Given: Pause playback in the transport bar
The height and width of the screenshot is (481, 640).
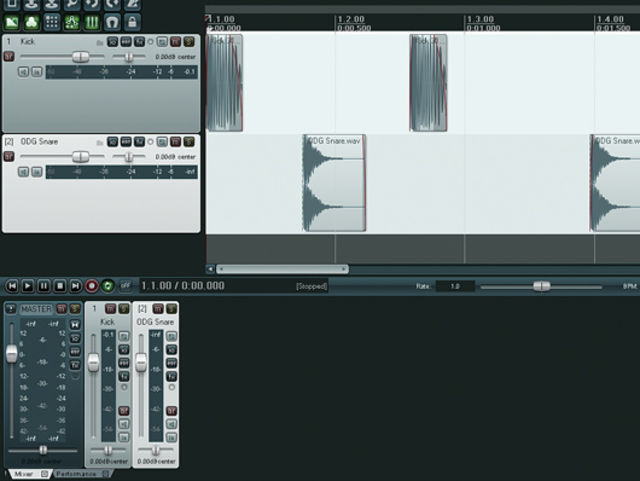Looking at the screenshot, I should [44, 286].
